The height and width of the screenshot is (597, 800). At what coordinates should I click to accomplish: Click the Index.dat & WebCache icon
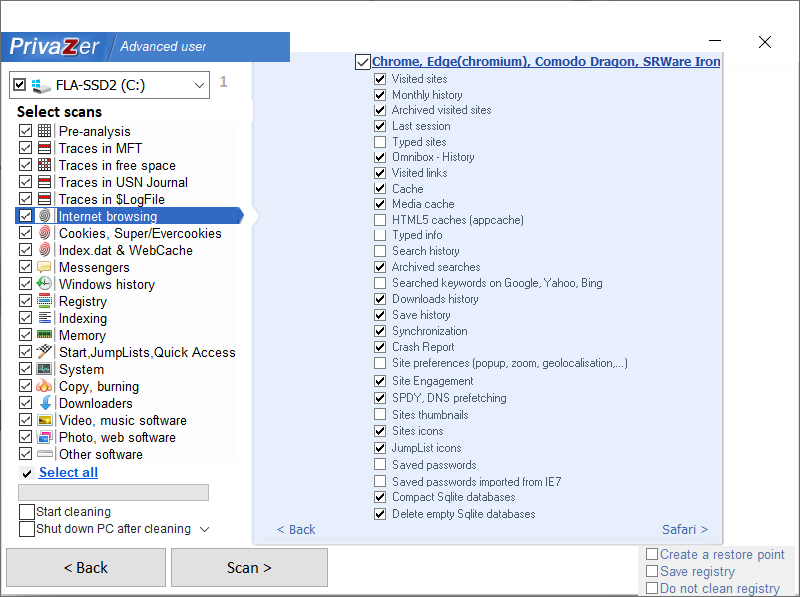point(44,250)
